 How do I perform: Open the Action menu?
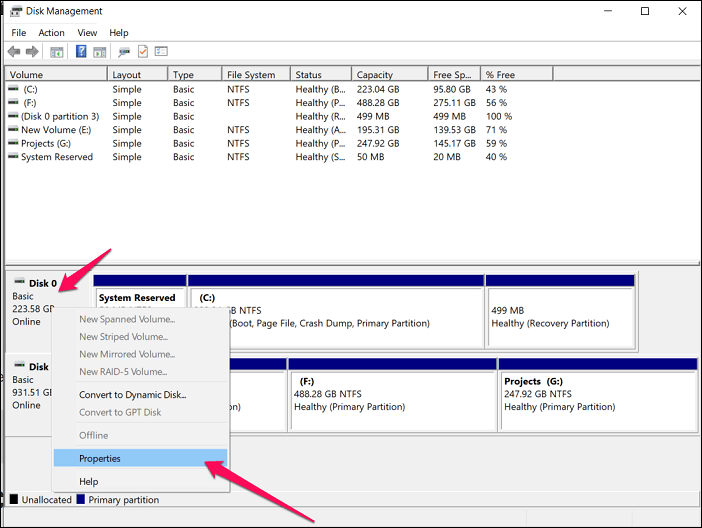coord(51,33)
